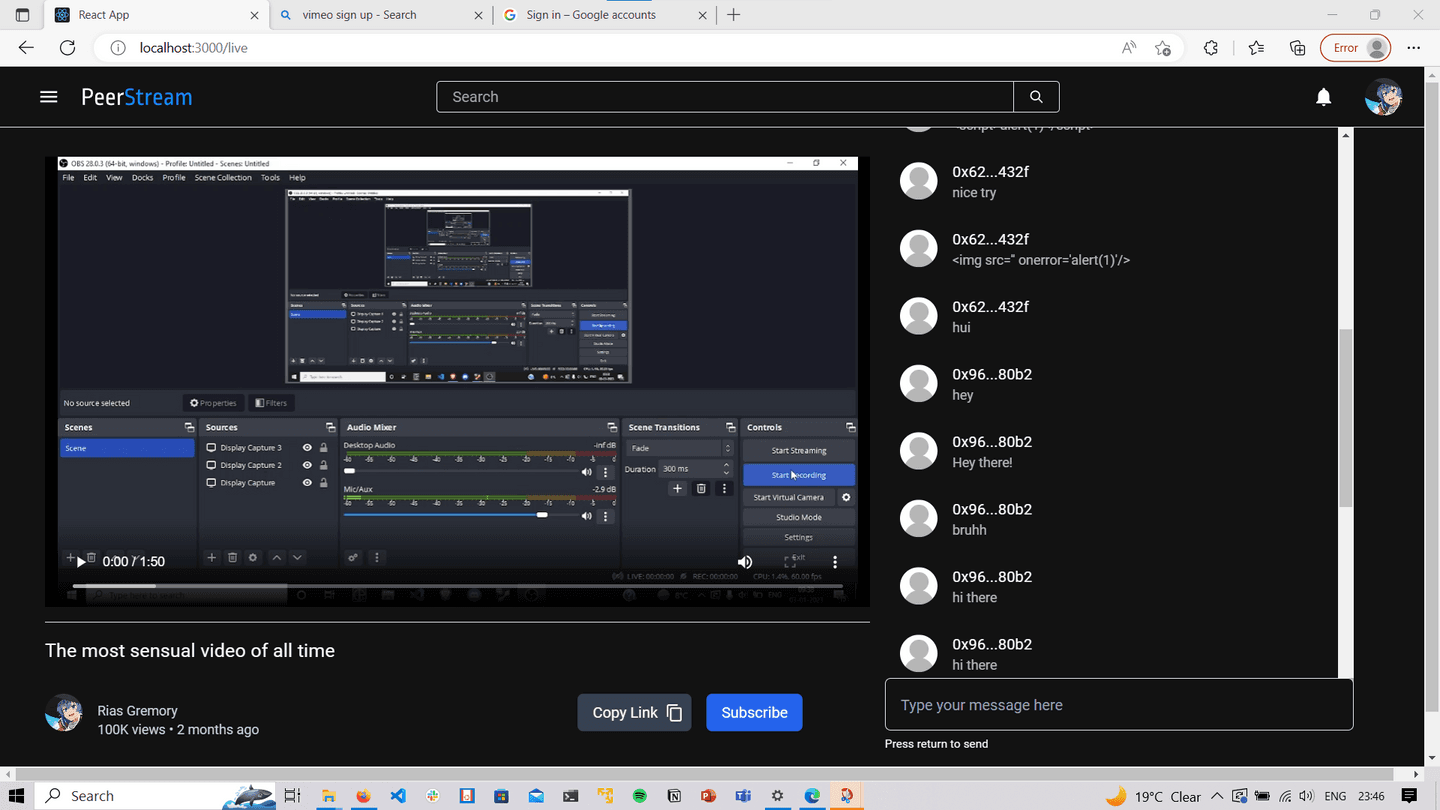Show hidden system tray icons
1440x810 pixels.
[1217, 796]
